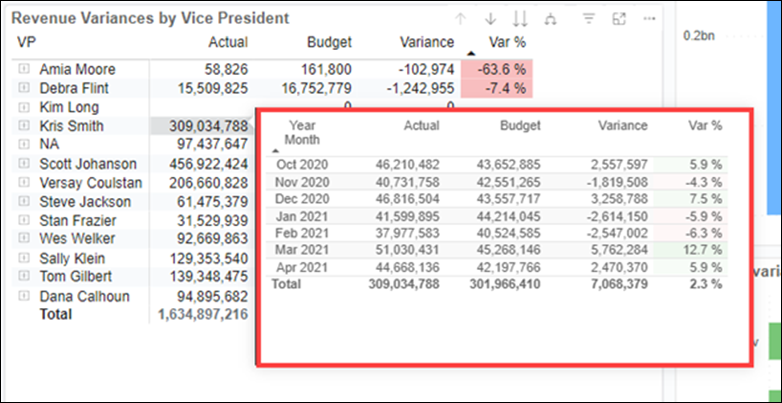Click the drill up arrow icon
Image resolution: width=782 pixels, height=403 pixels.
[461, 19]
